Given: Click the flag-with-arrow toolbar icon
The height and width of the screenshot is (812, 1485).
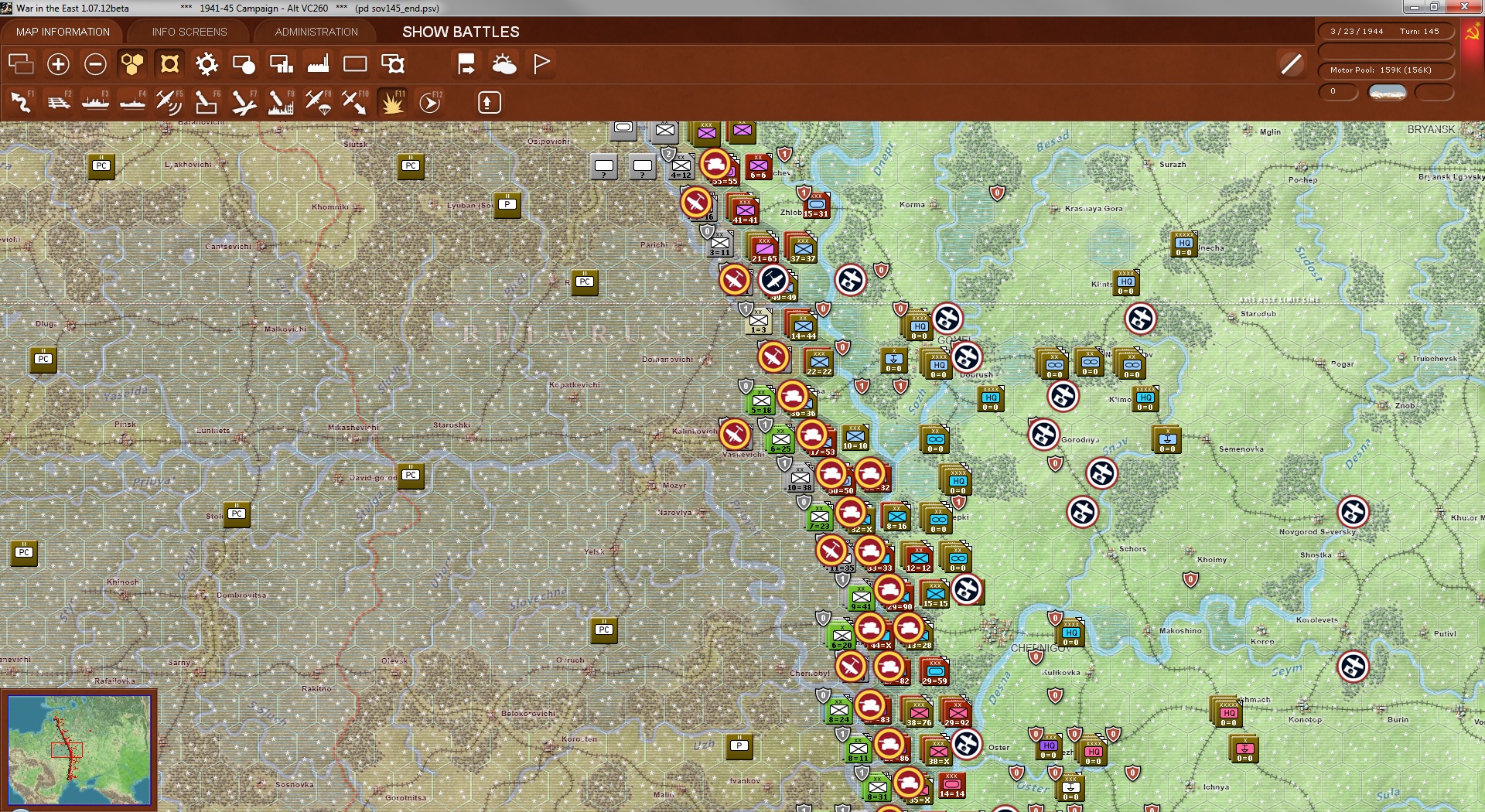Looking at the screenshot, I should [x=466, y=63].
